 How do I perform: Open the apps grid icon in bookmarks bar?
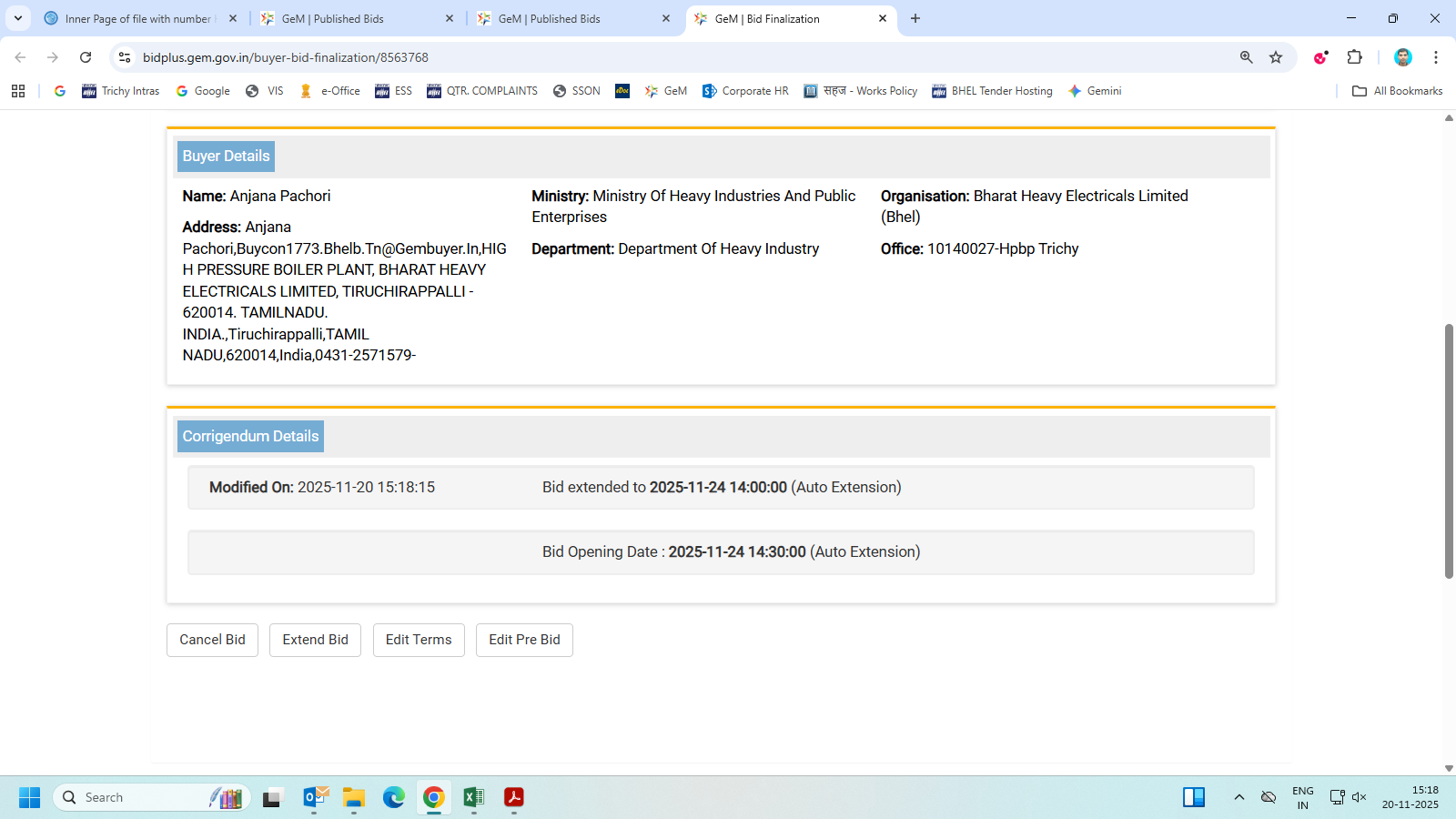coord(18,91)
